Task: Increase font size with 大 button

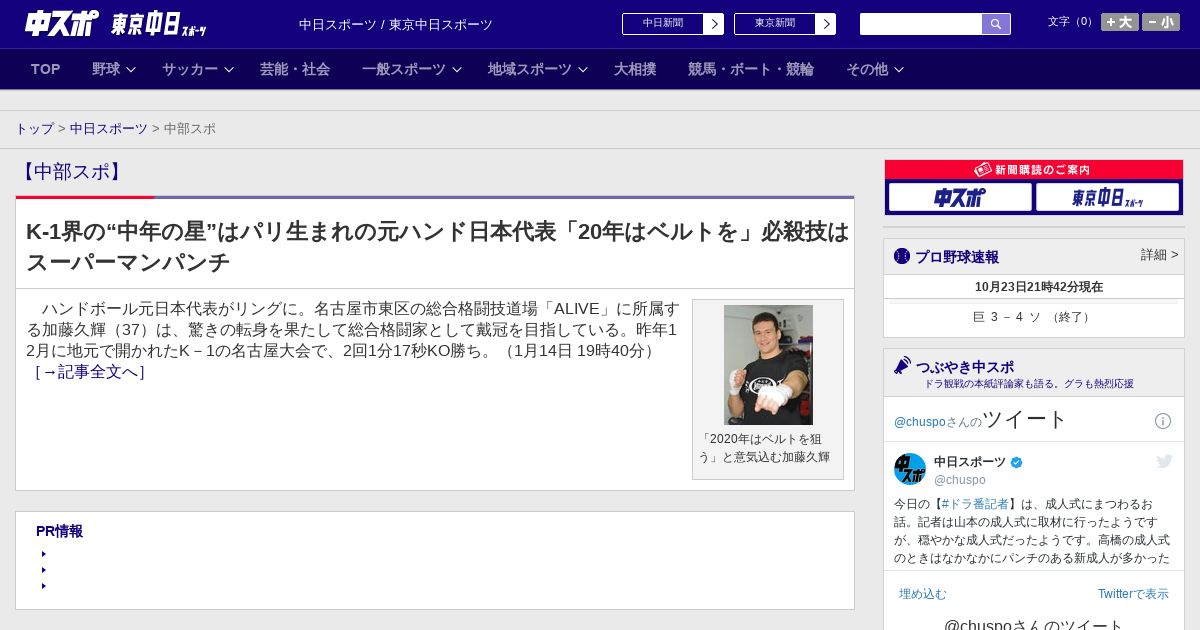Action: pyautogui.click(x=1120, y=22)
